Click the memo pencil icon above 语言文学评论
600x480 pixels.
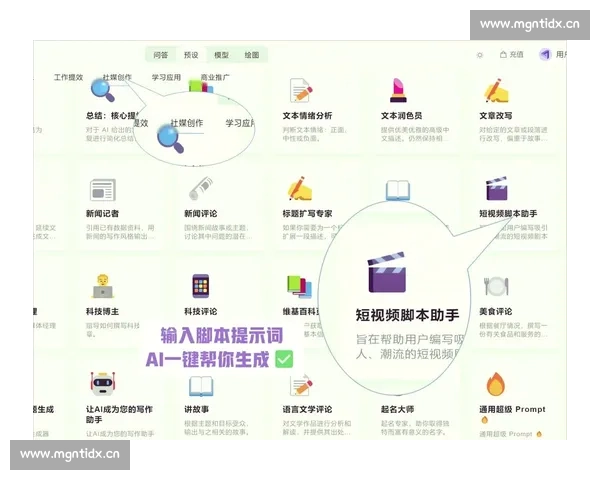tap(301, 385)
